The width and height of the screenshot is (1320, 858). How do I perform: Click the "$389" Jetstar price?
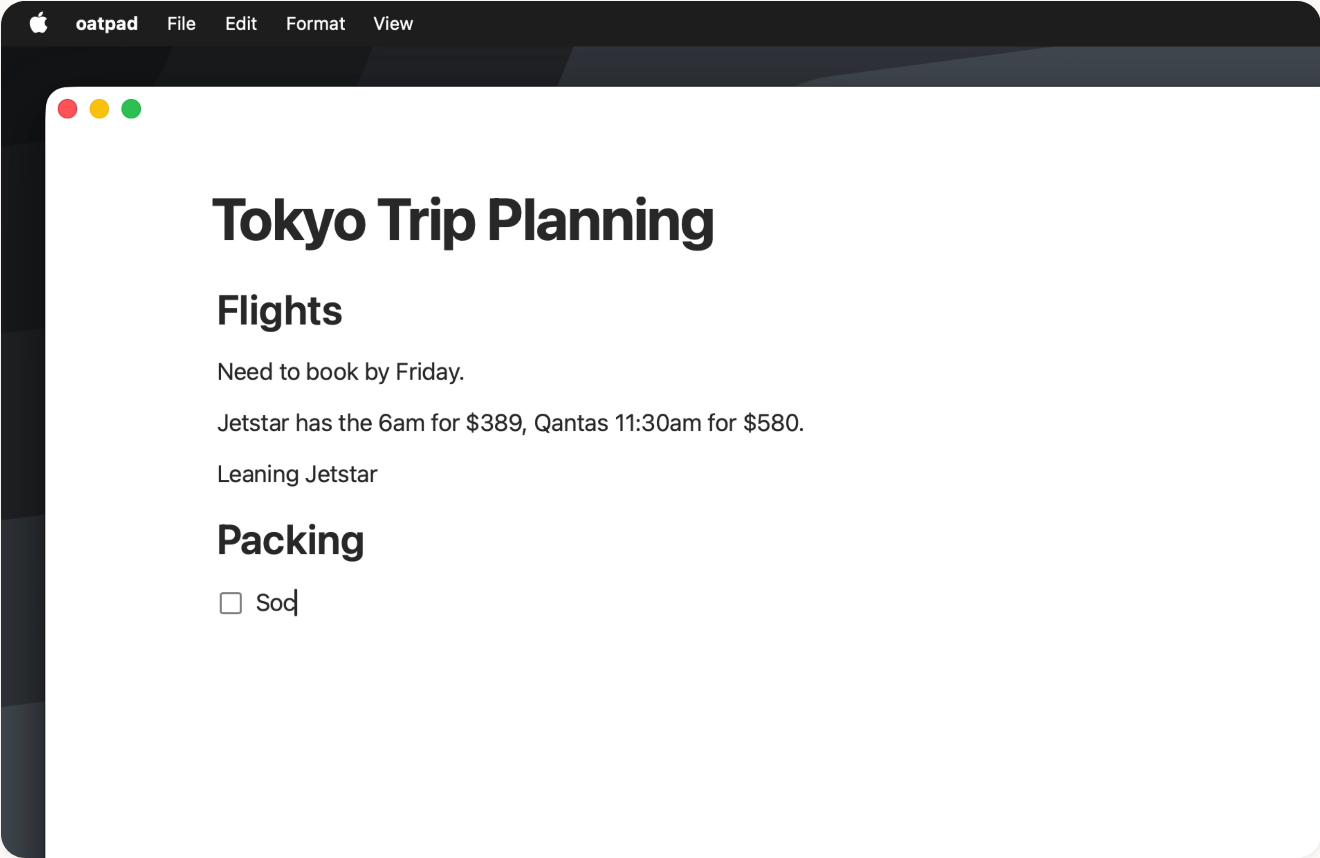[494, 423]
